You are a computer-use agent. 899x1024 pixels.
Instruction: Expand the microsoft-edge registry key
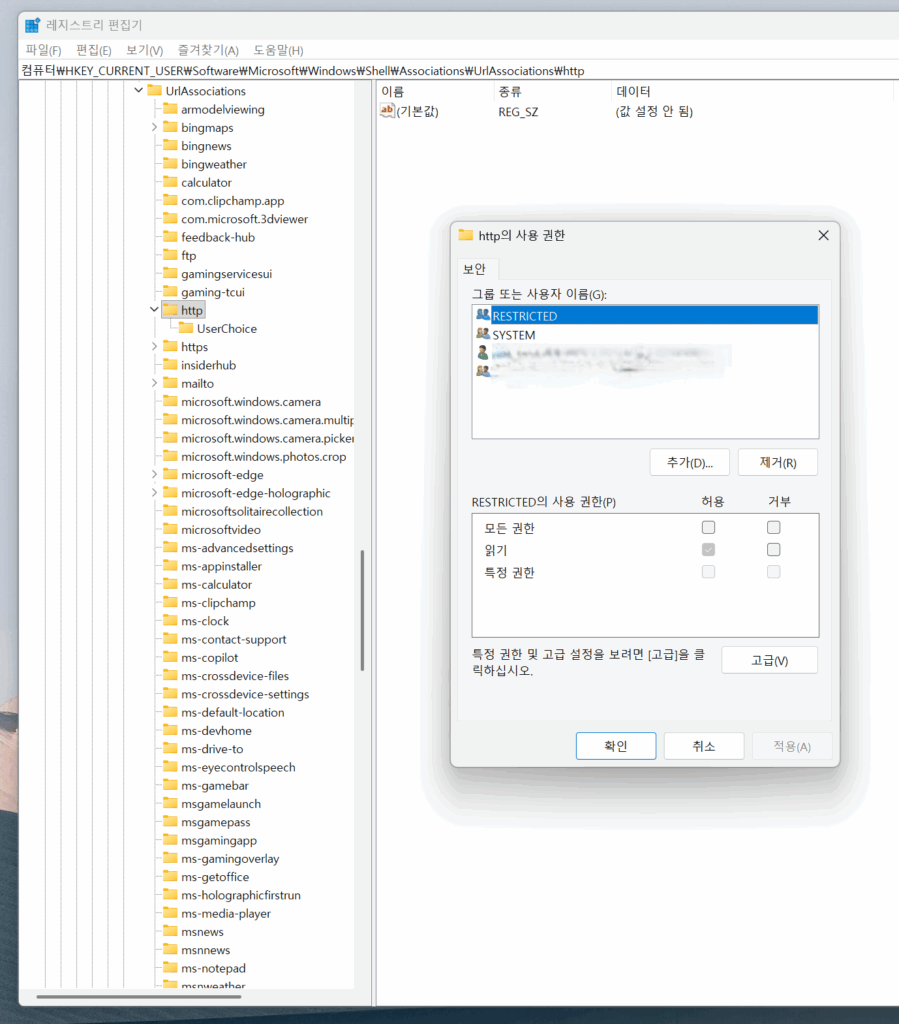tap(154, 475)
